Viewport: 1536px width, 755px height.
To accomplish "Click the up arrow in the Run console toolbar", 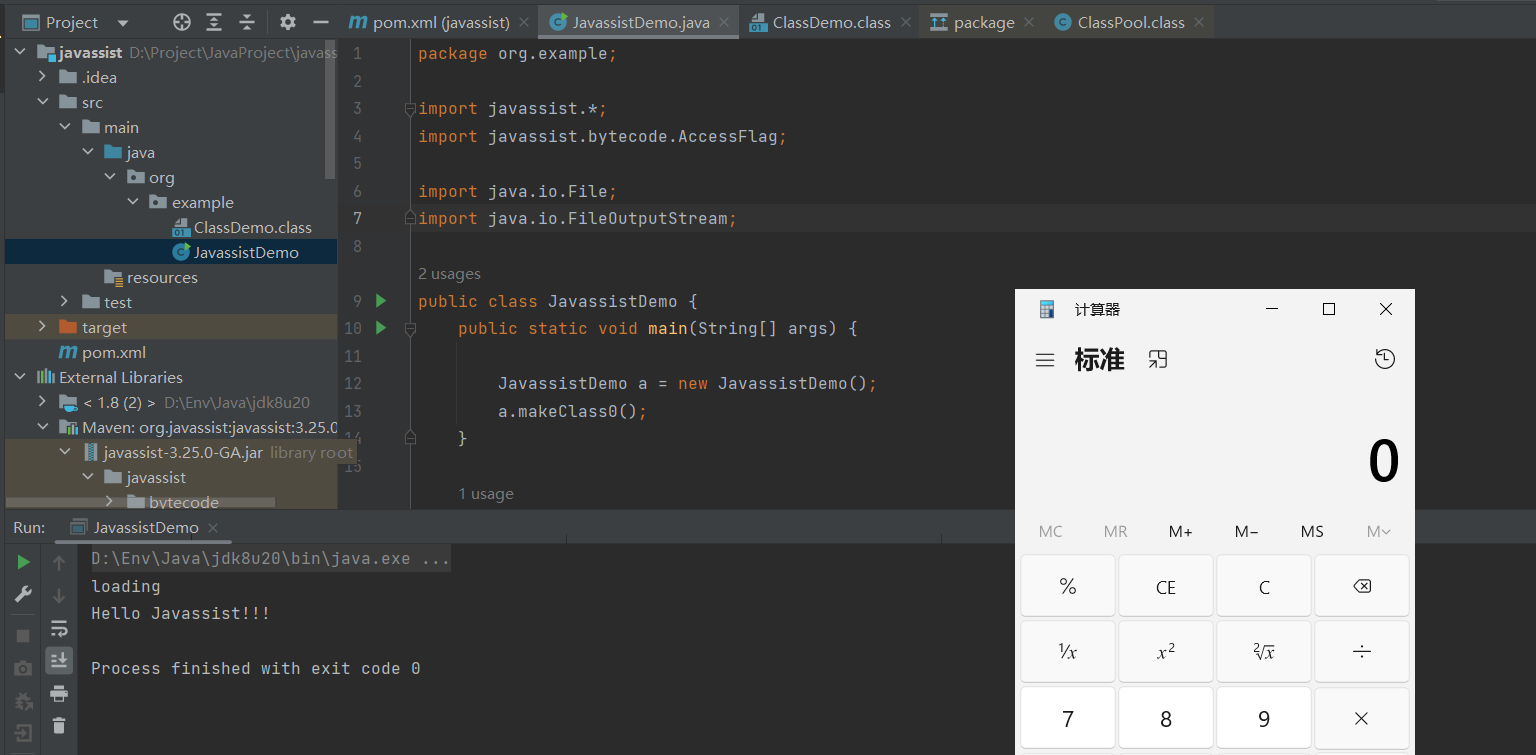I will 59,563.
